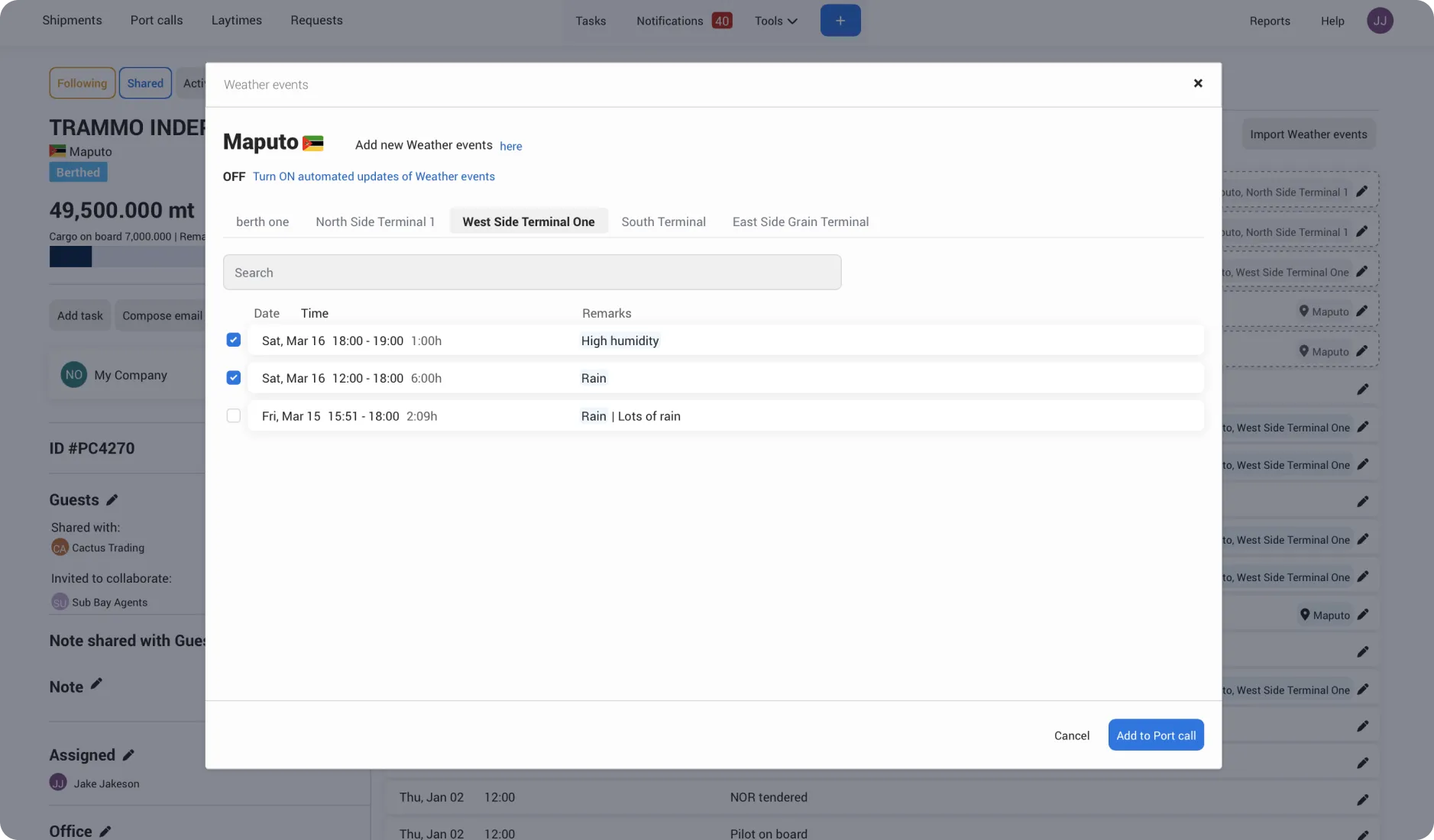Select the North Side Terminal 1 tab
This screenshot has width=1434, height=840.
click(x=375, y=221)
